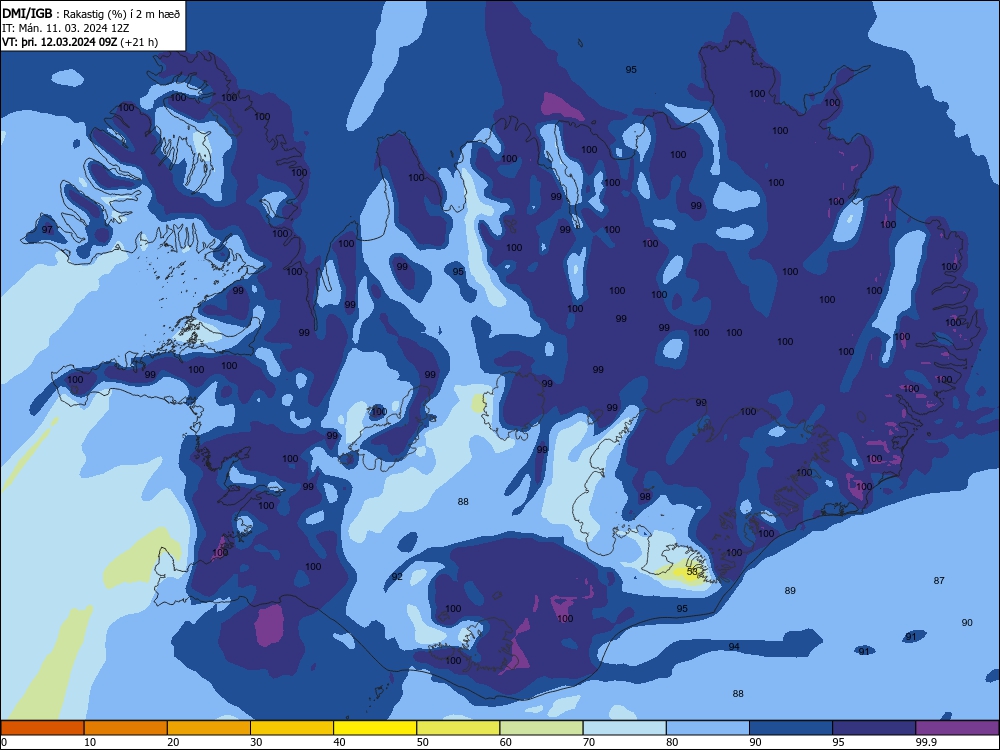This screenshot has height=750, width=1000.
Task: Select the '94' humidity value on the map
Action: pyautogui.click(x=734, y=647)
